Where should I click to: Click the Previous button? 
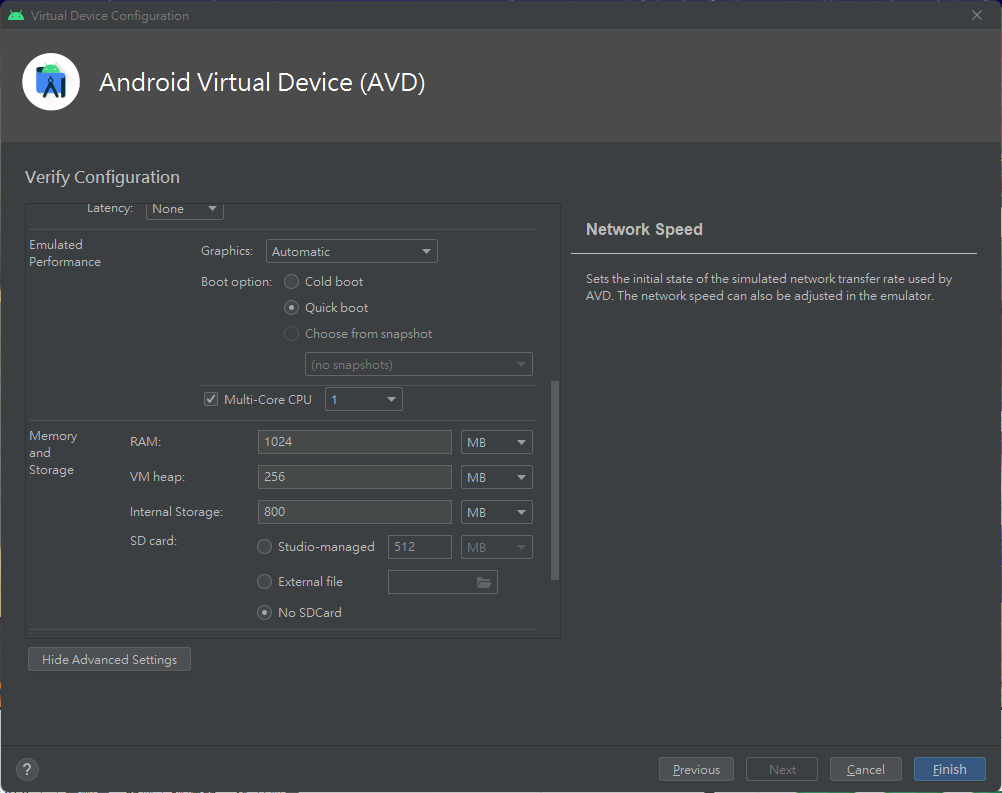pyautogui.click(x=696, y=769)
